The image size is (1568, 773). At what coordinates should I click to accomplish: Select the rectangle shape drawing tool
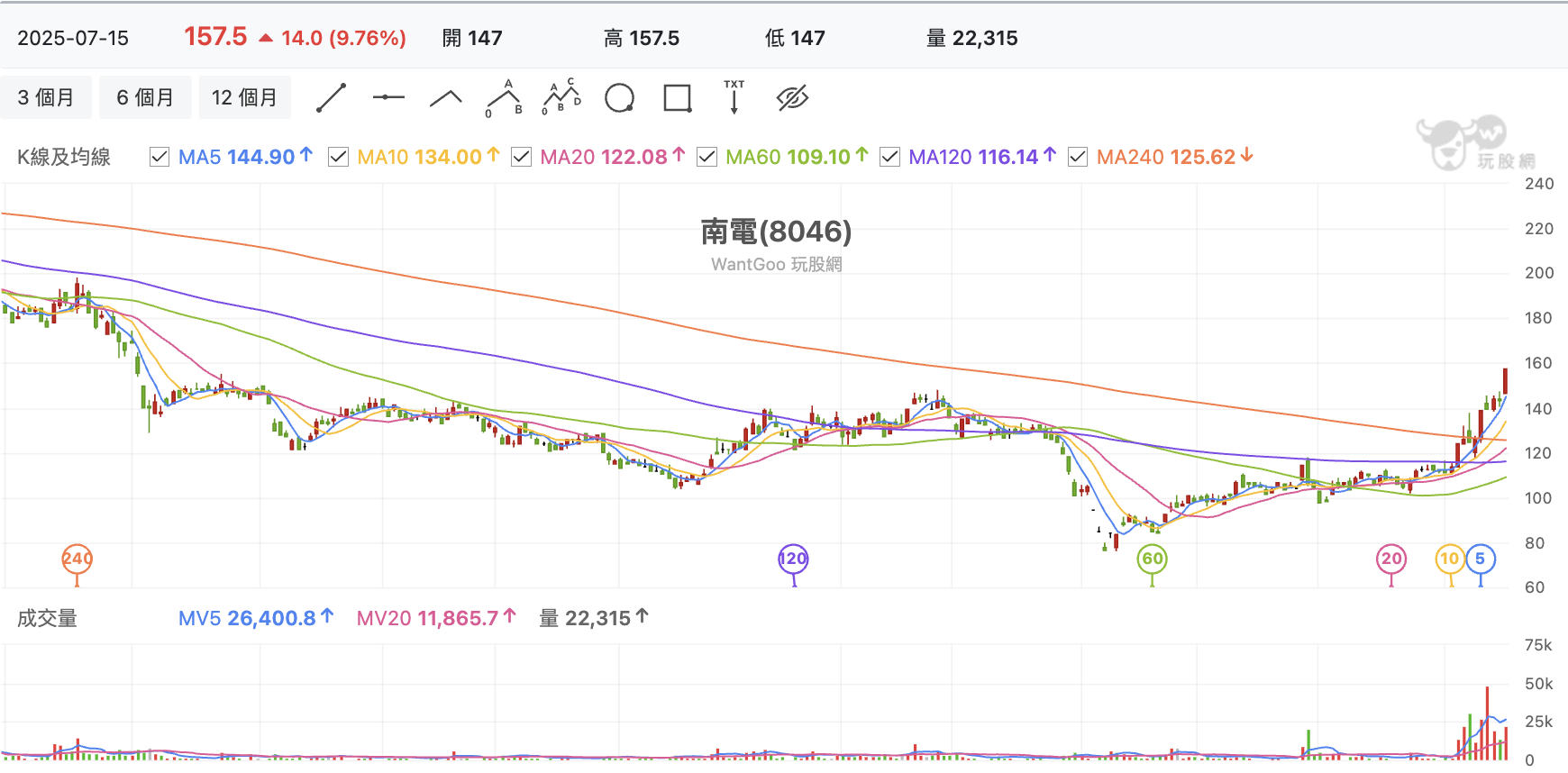pyautogui.click(x=677, y=97)
